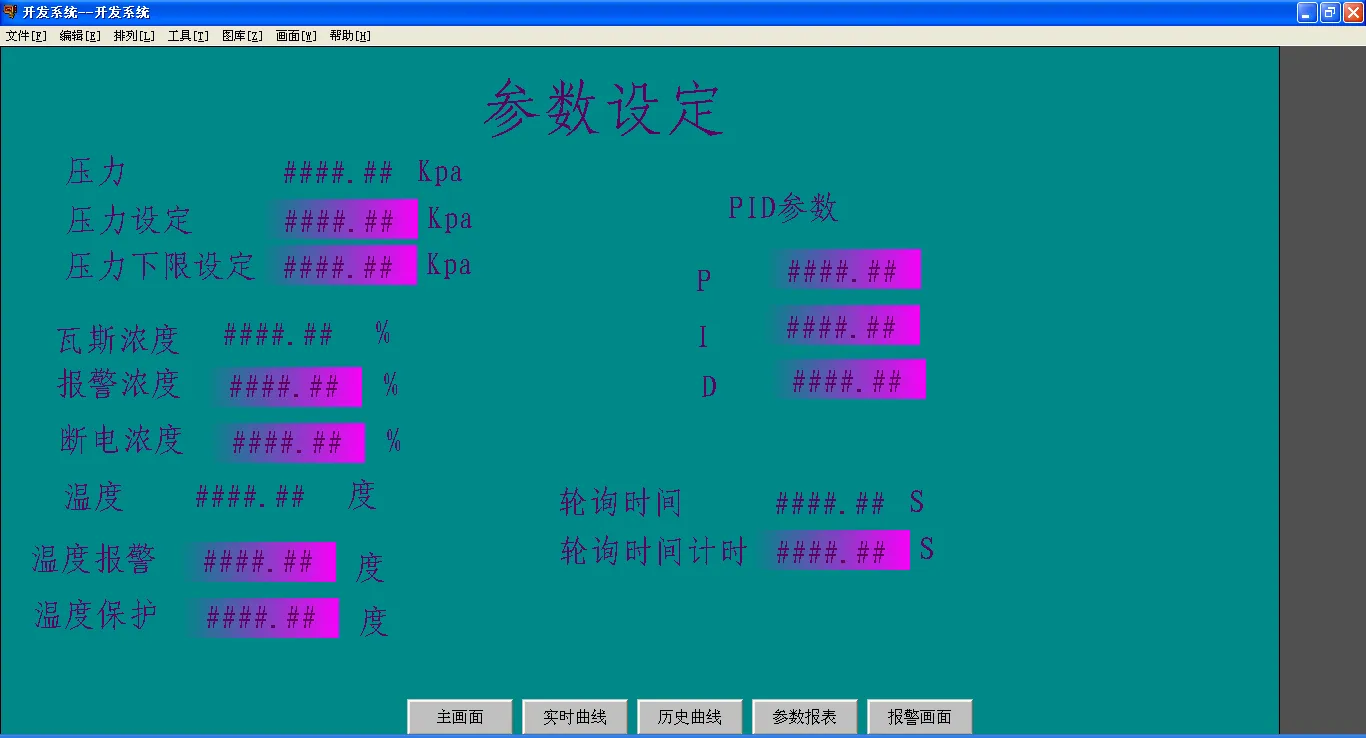
Task: Click the 主画面 navigation button
Action: pyautogui.click(x=459, y=716)
